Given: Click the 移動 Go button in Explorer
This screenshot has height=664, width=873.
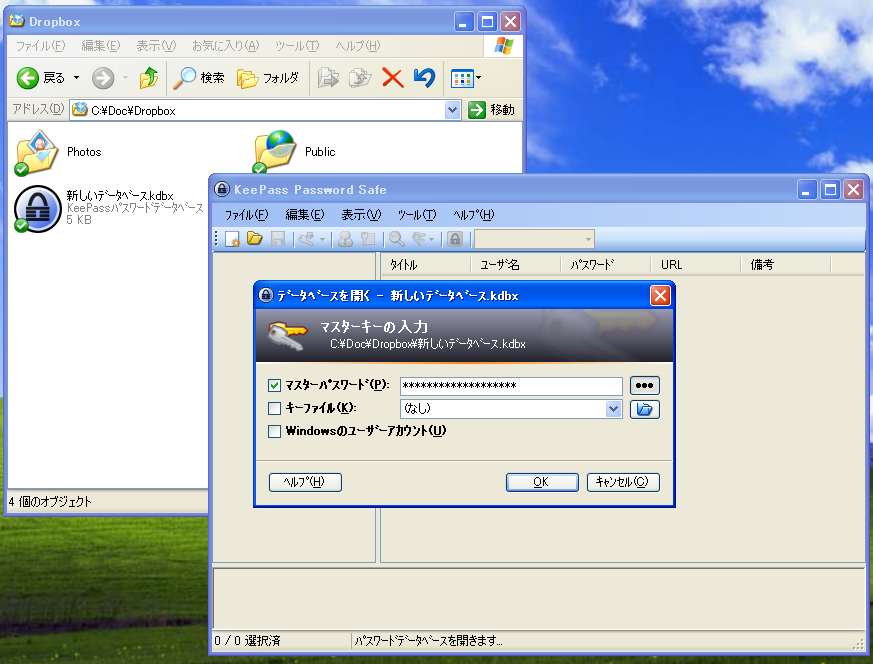Looking at the screenshot, I should [x=492, y=110].
